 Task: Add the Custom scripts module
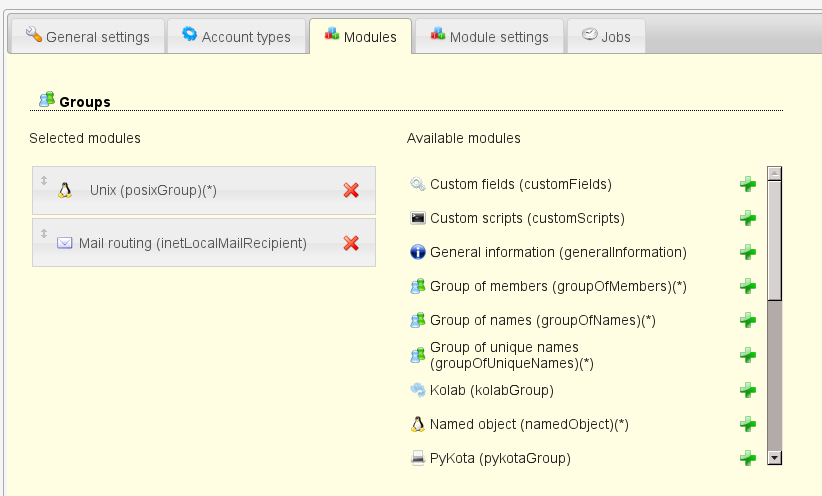coord(747,218)
